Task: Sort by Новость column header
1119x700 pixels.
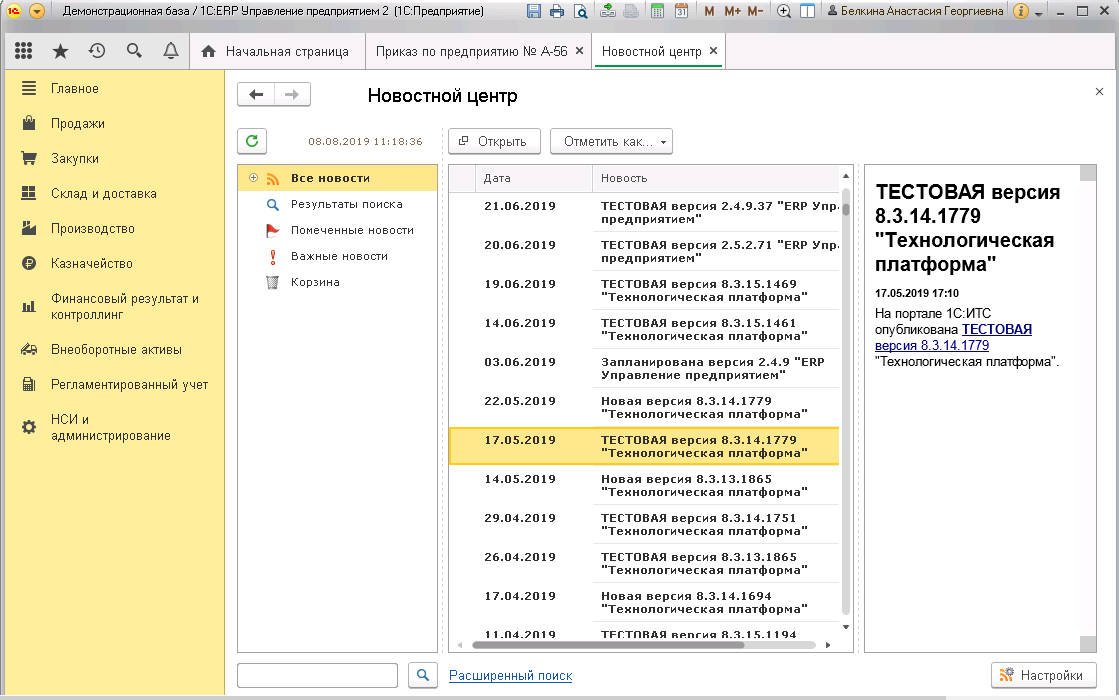Action: [x=715, y=178]
